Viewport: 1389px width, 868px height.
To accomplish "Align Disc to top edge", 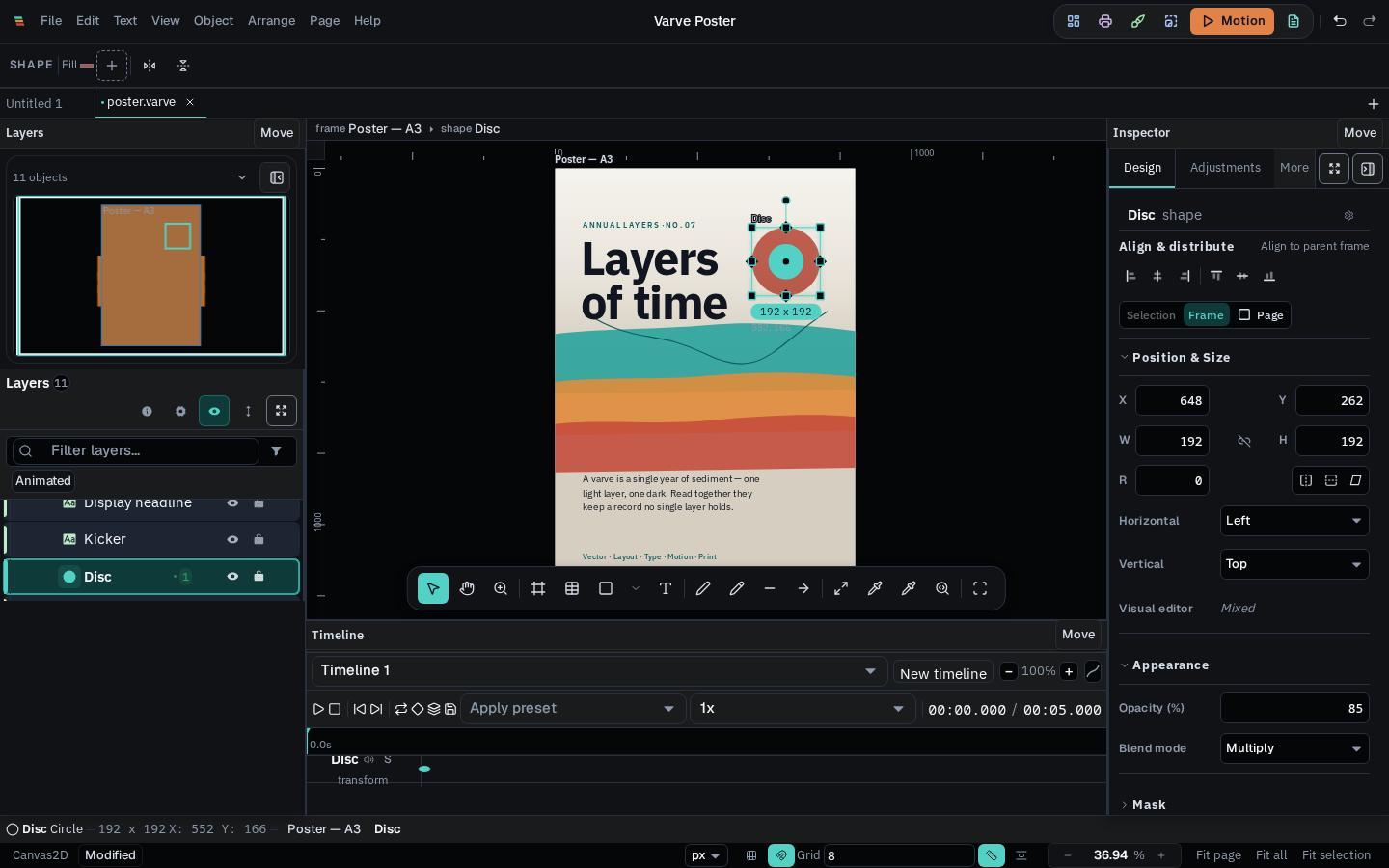I will coord(1216,276).
